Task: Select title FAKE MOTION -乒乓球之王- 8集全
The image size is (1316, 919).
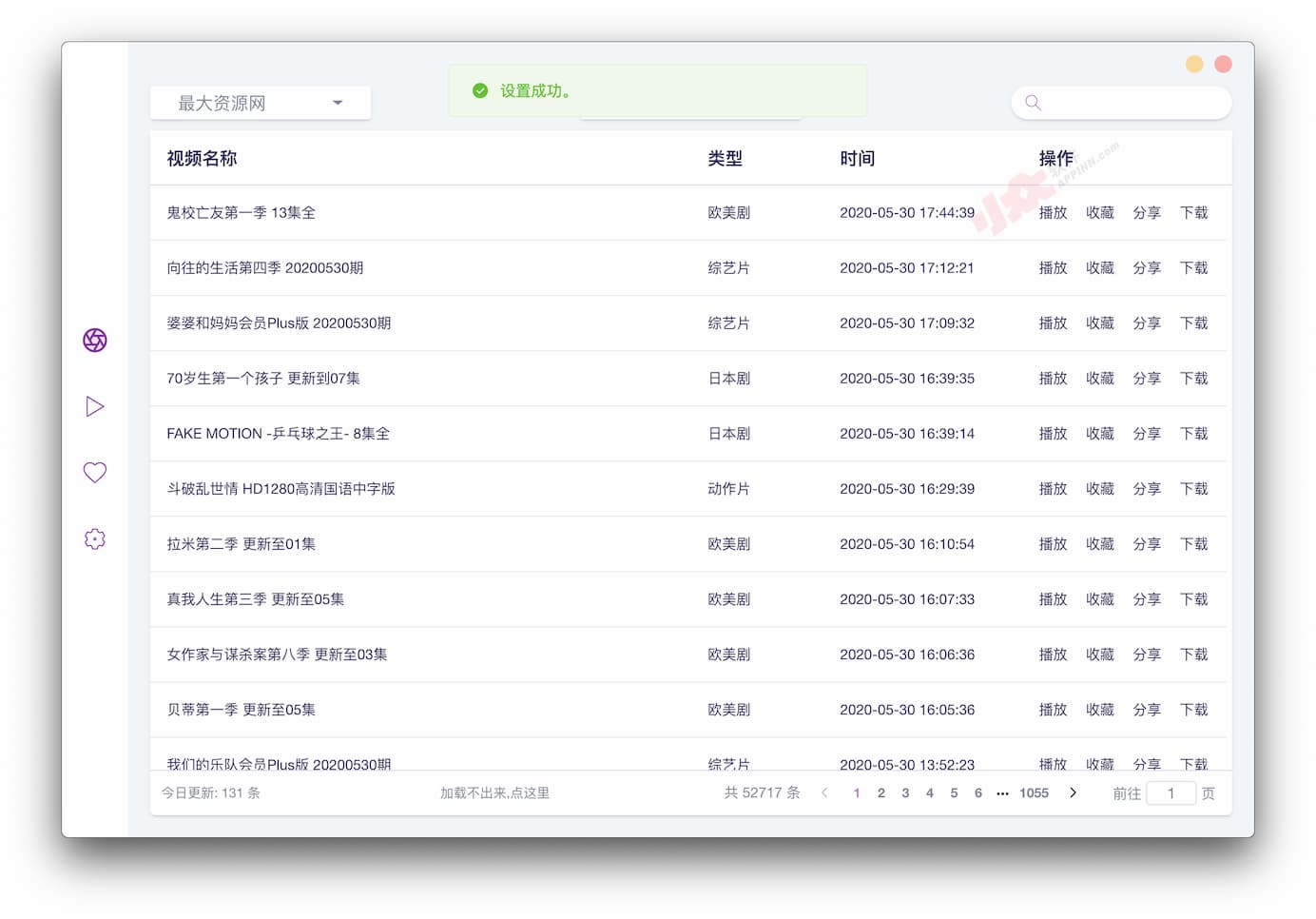Action: coord(279,434)
